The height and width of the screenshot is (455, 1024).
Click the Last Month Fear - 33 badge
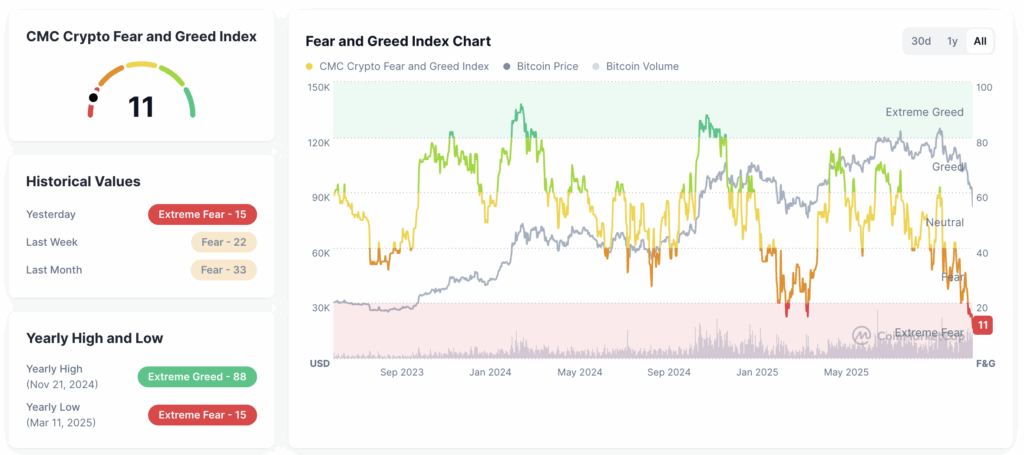point(224,270)
